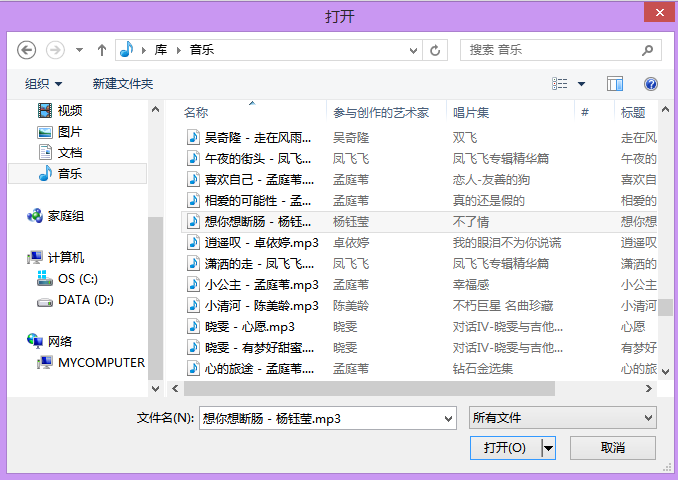Expand the address bar history dropdown
This screenshot has height=480, width=678.
coord(413,51)
